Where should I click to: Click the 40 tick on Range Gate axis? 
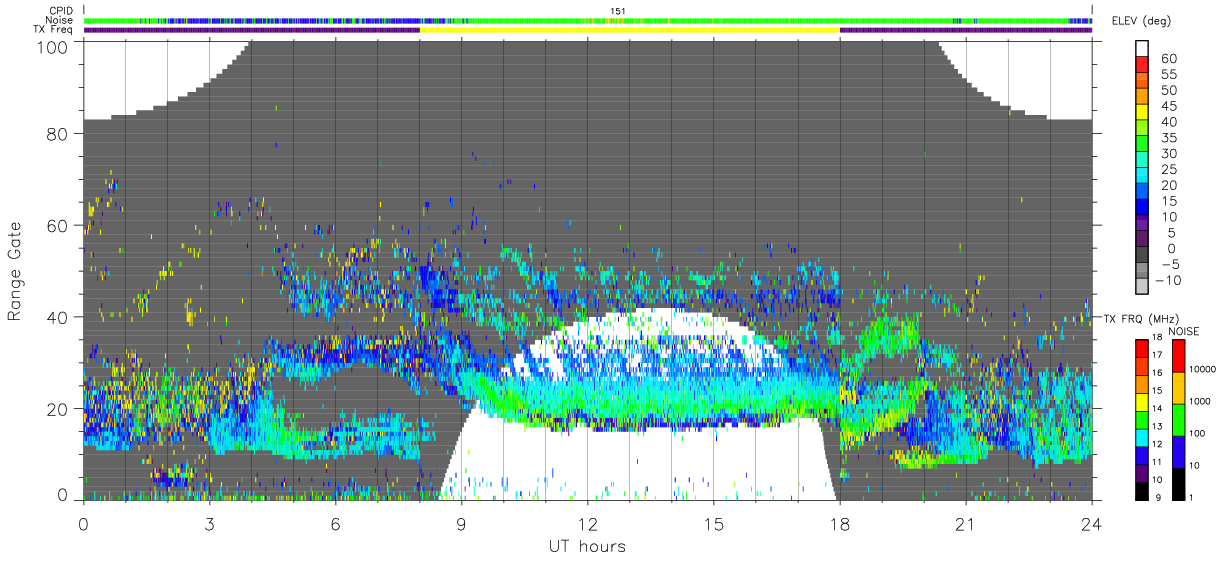coord(57,317)
